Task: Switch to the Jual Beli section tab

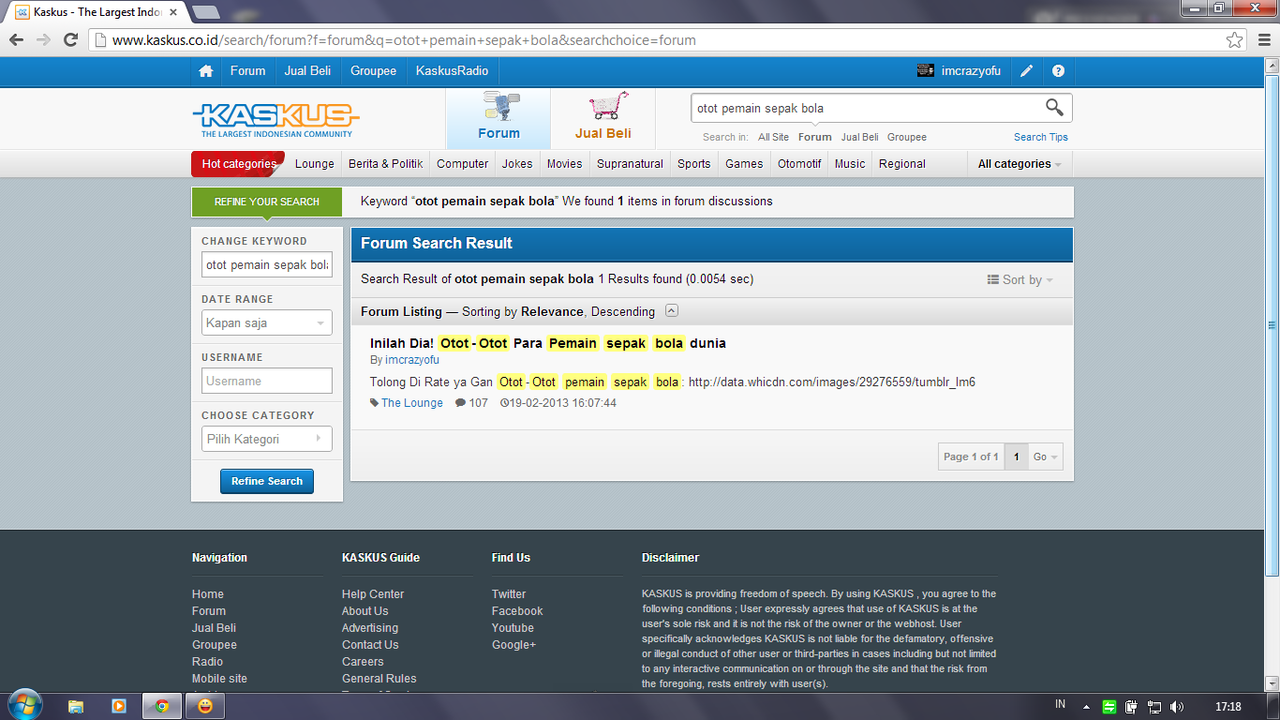Action: (603, 119)
